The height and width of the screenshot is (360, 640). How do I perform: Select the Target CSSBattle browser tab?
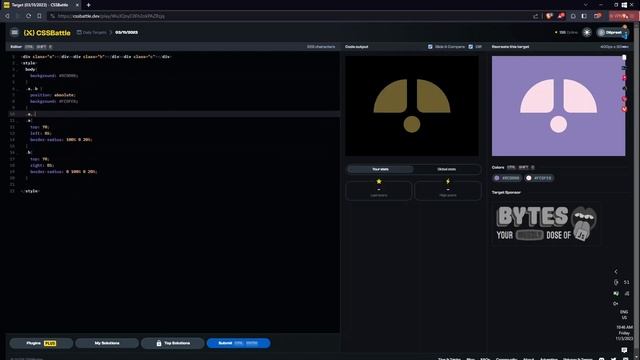[x=41, y=5]
